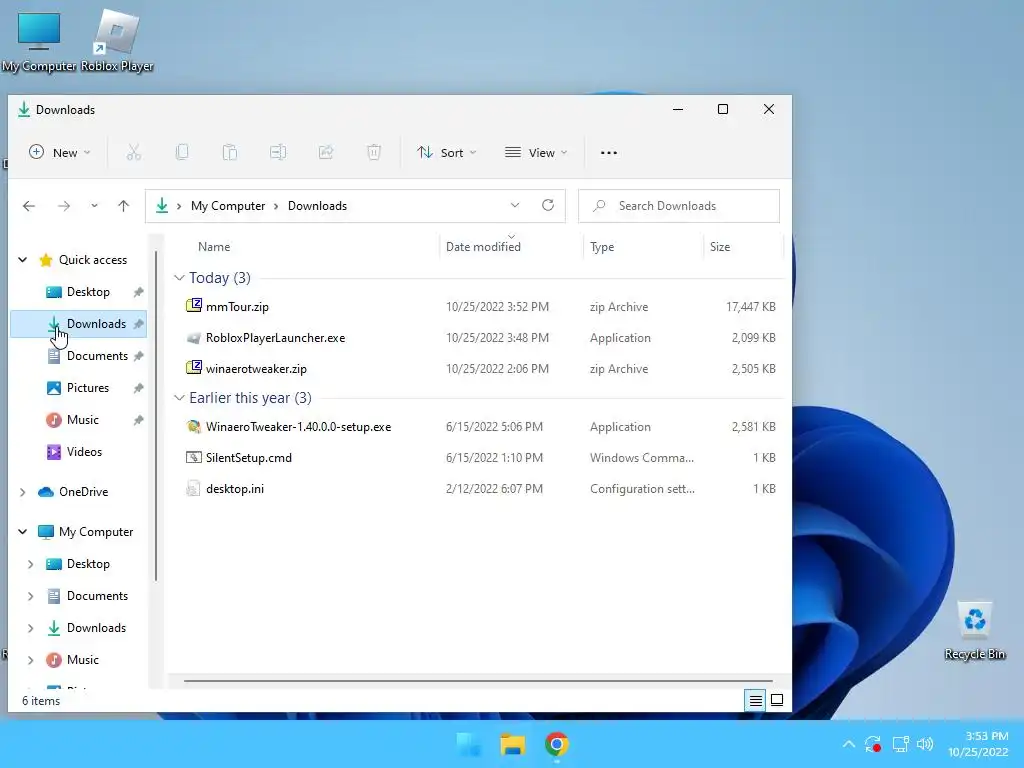Open the Sort options dropdown

click(447, 152)
